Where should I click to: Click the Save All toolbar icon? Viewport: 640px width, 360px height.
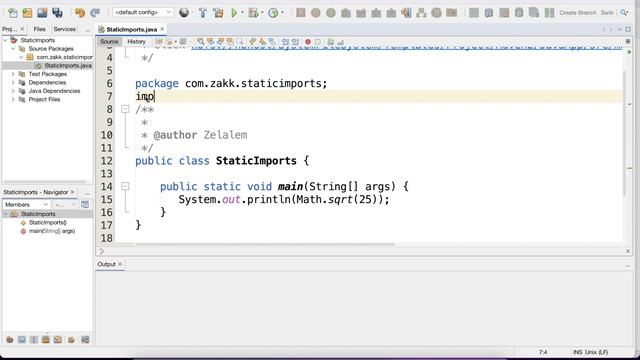[x=57, y=13]
